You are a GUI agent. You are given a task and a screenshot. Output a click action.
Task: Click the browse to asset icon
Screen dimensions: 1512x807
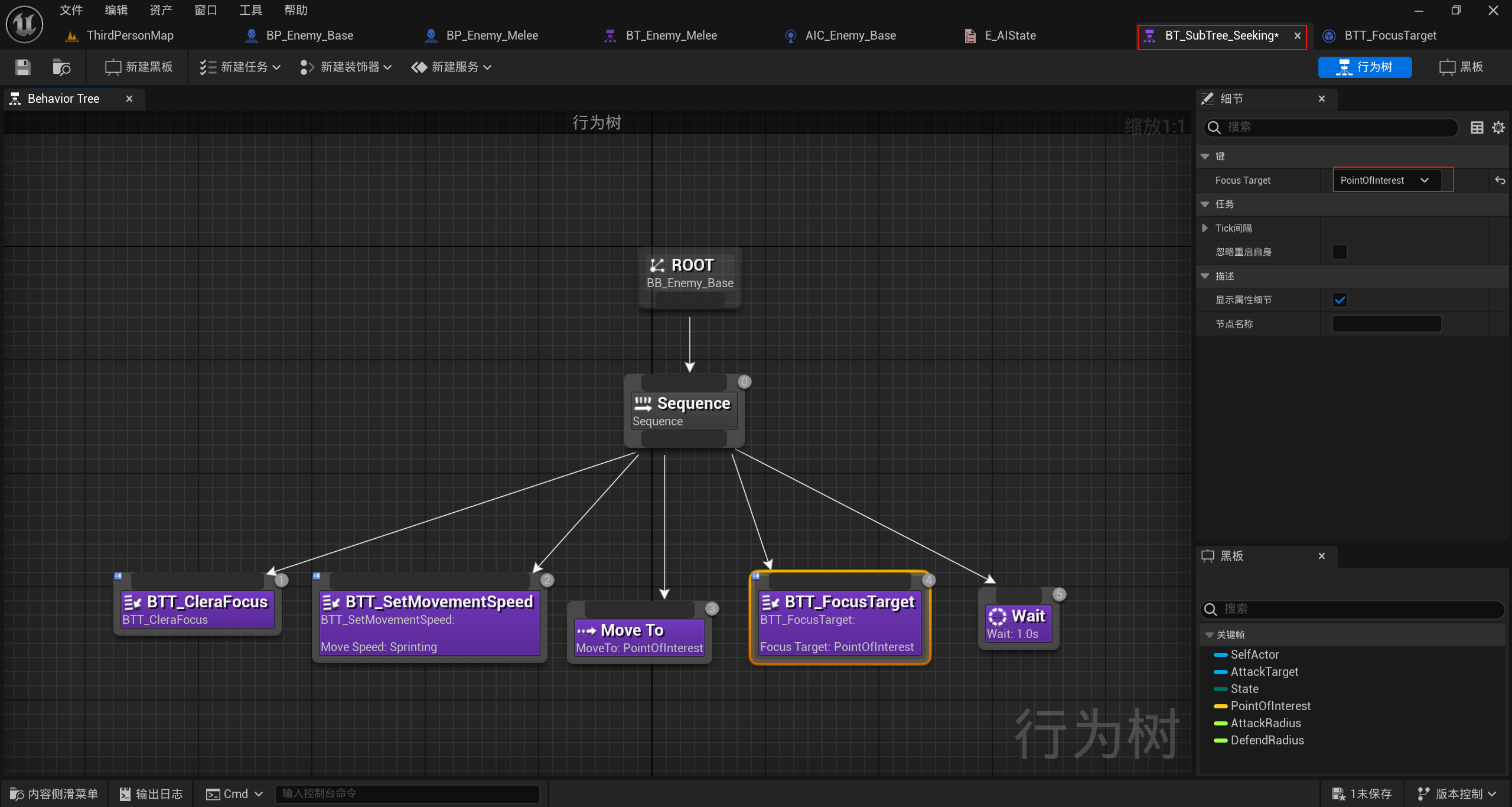point(61,67)
